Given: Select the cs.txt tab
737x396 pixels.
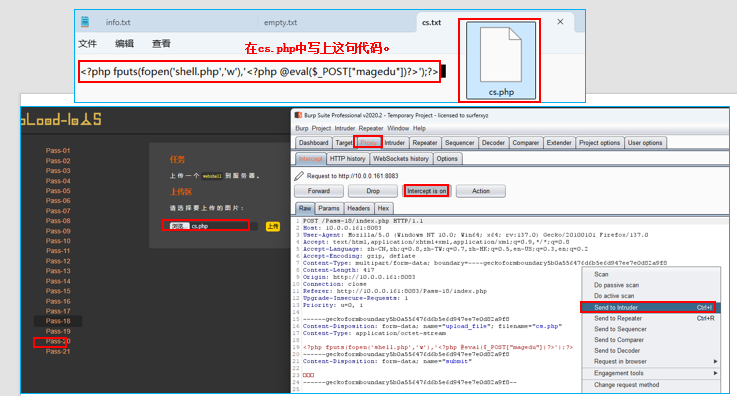Looking at the screenshot, I should coord(431,23).
